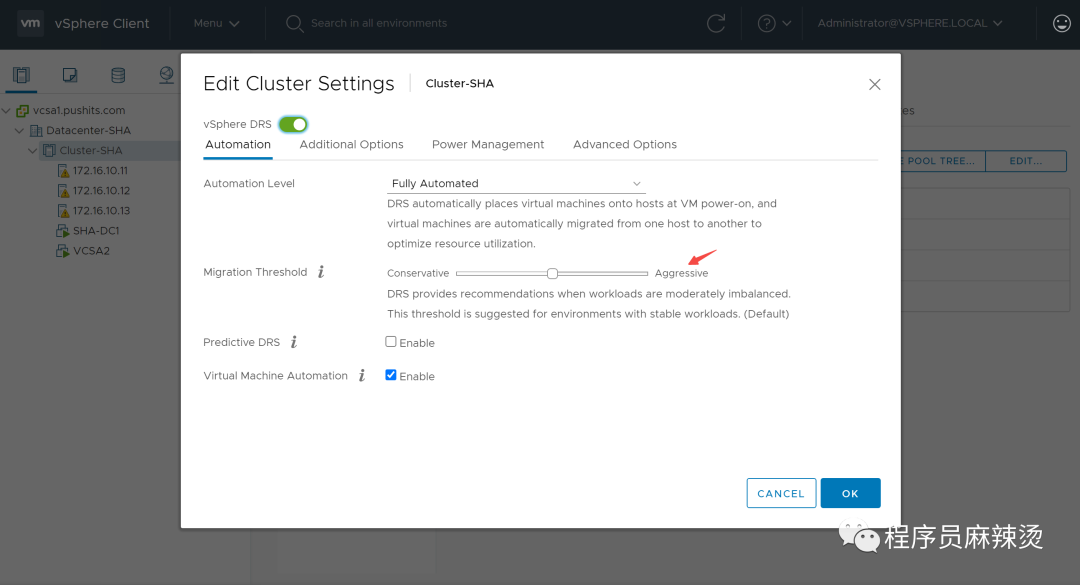The width and height of the screenshot is (1080, 585).
Task: Confirm settings with OK button
Action: point(850,493)
